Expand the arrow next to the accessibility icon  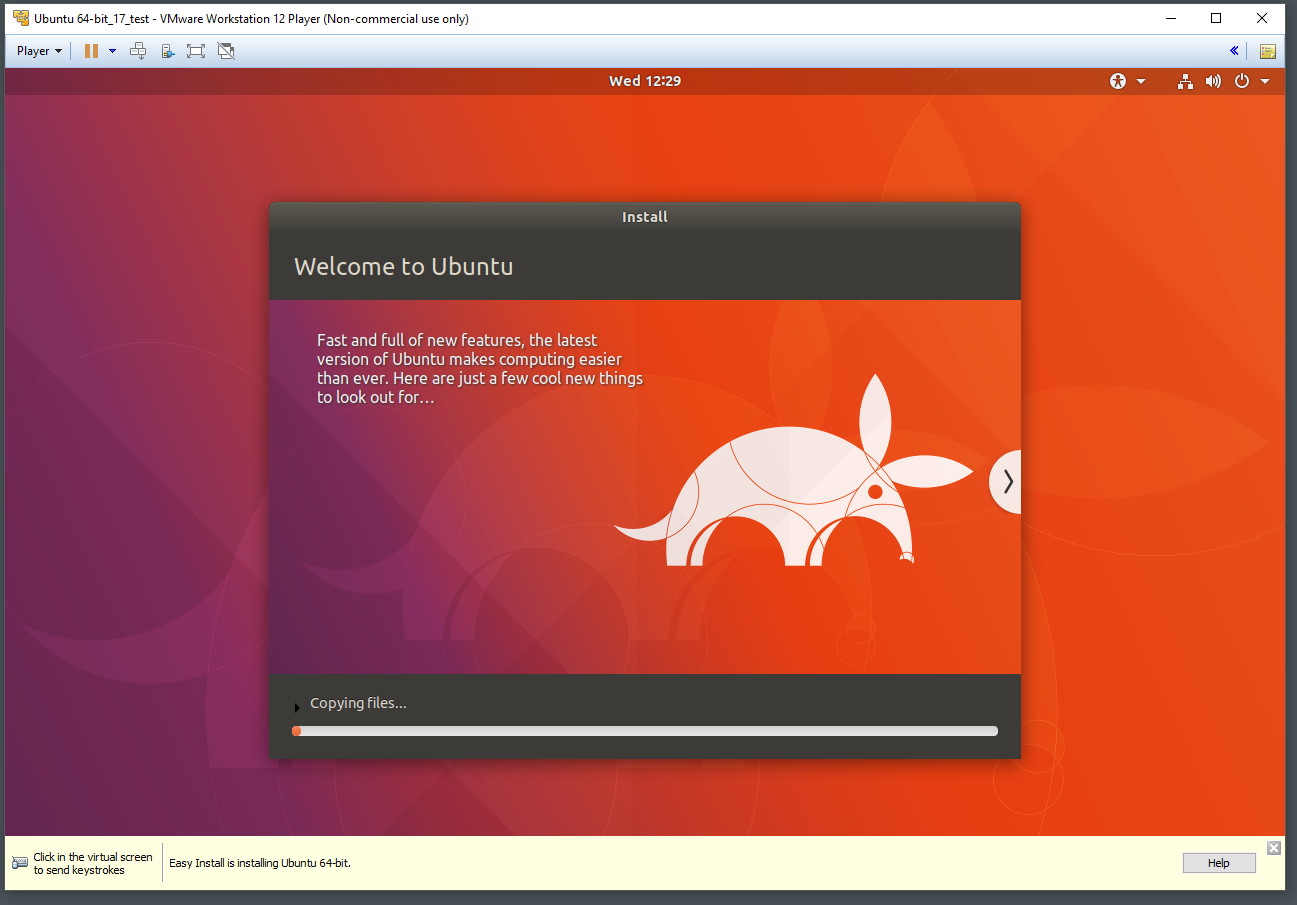point(1141,82)
